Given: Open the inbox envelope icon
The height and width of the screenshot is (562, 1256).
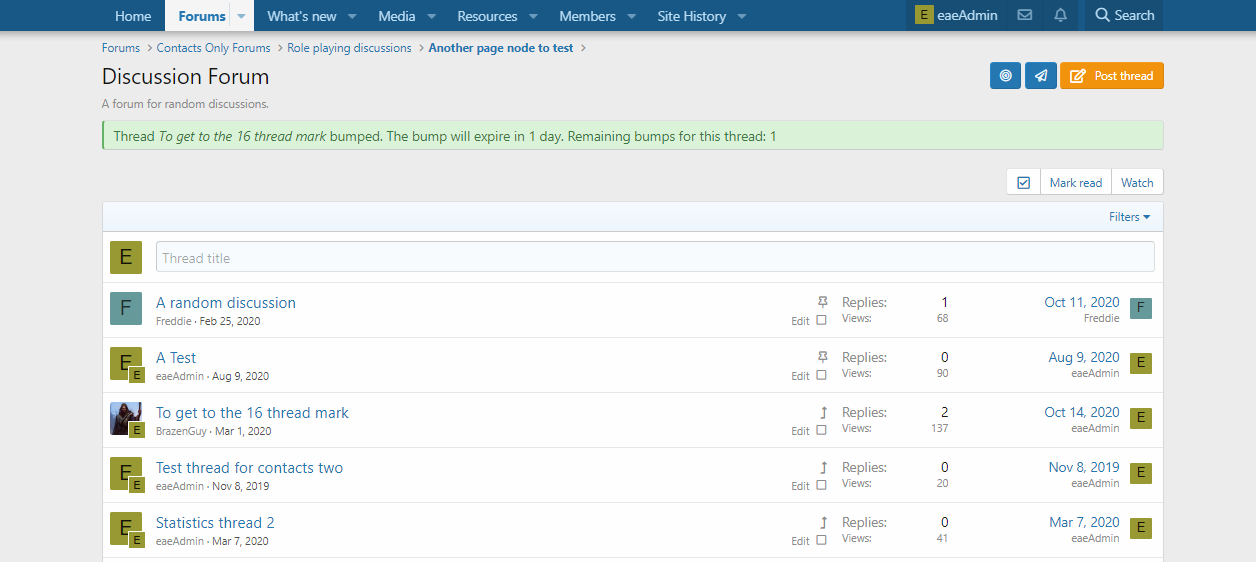Looking at the screenshot, I should [x=1024, y=15].
